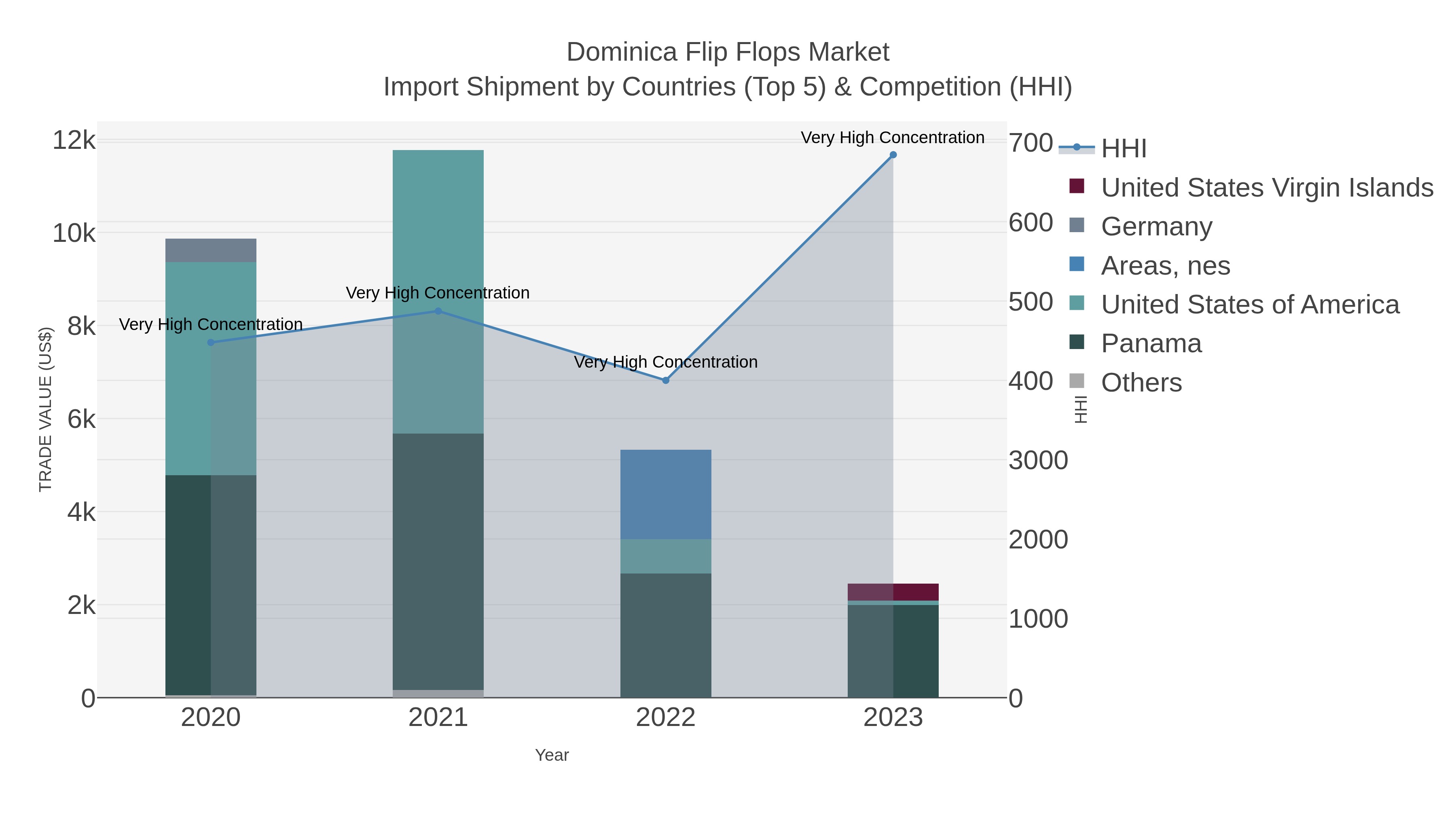Click the 2022 Areas, nes bar segment
The width and height of the screenshot is (1456, 819).
666,495
